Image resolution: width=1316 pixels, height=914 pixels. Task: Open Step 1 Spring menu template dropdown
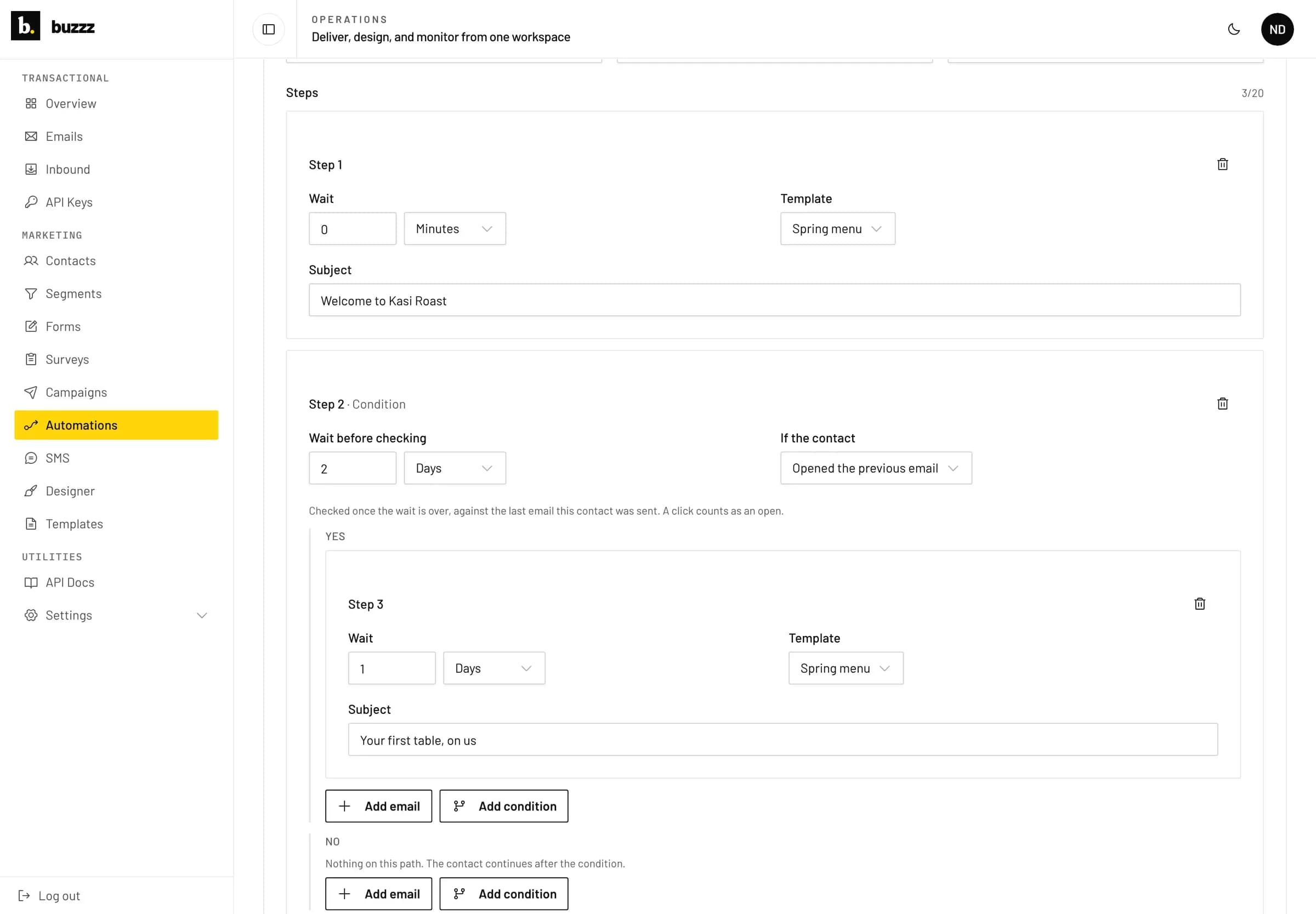click(x=837, y=229)
